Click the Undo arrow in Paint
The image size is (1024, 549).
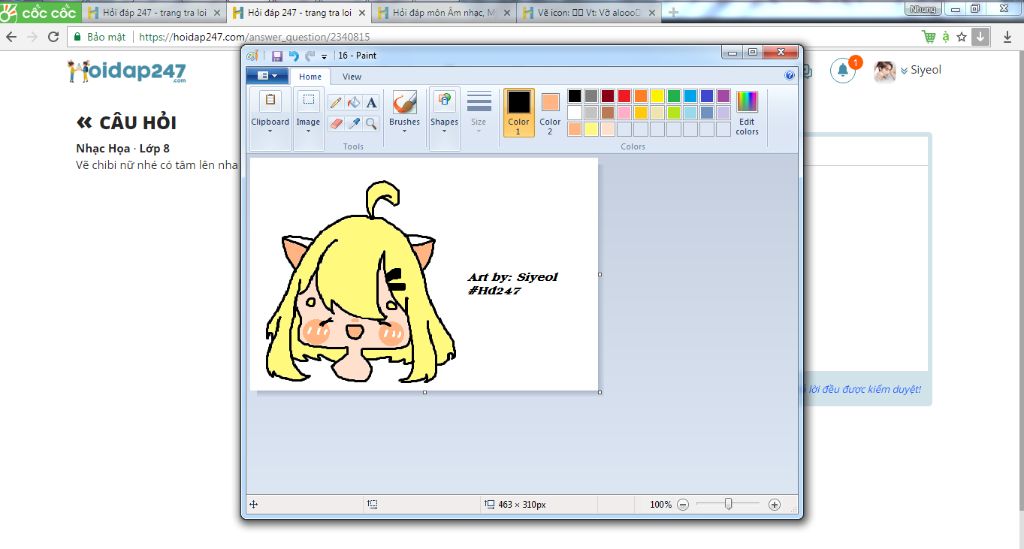click(x=294, y=56)
